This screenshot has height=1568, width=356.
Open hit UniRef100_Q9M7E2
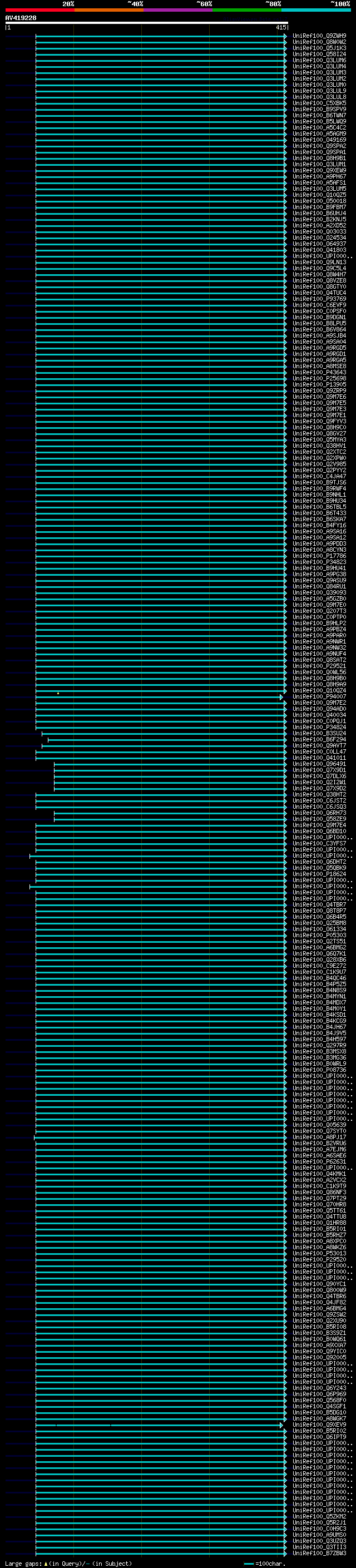(x=319, y=703)
